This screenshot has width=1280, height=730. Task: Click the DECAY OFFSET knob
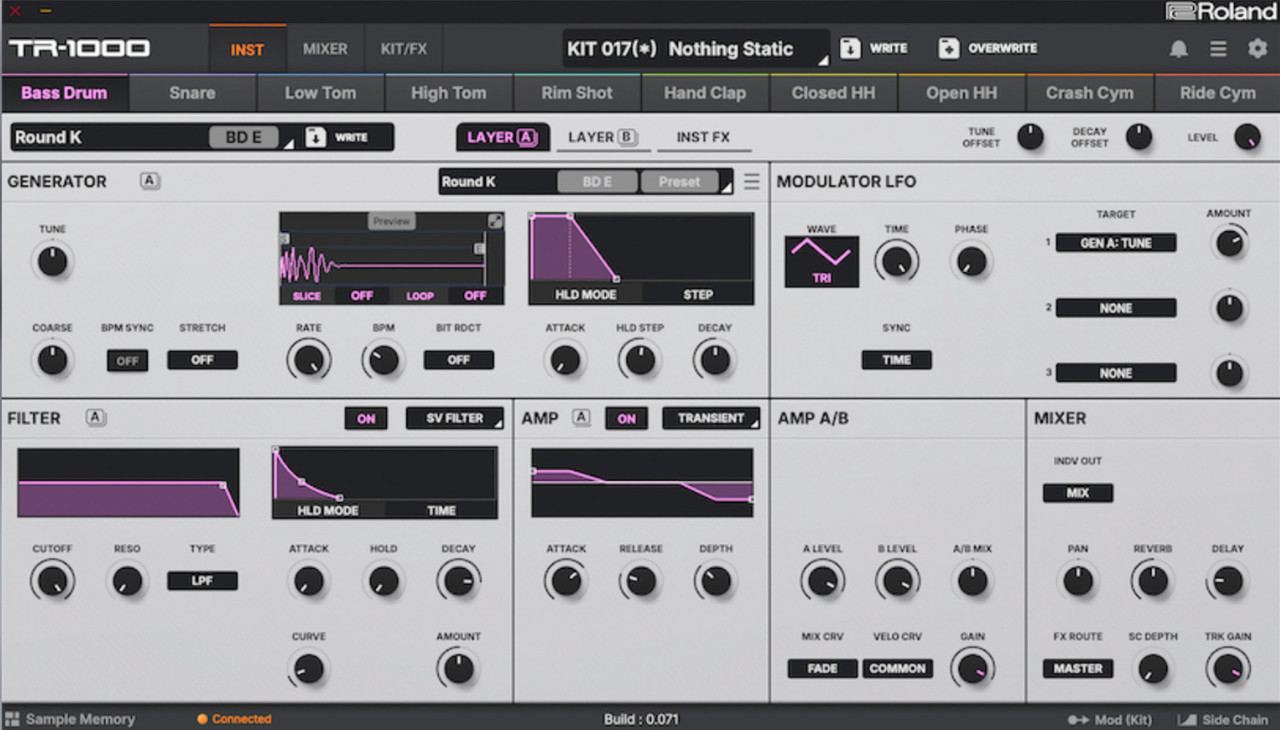tap(1139, 137)
